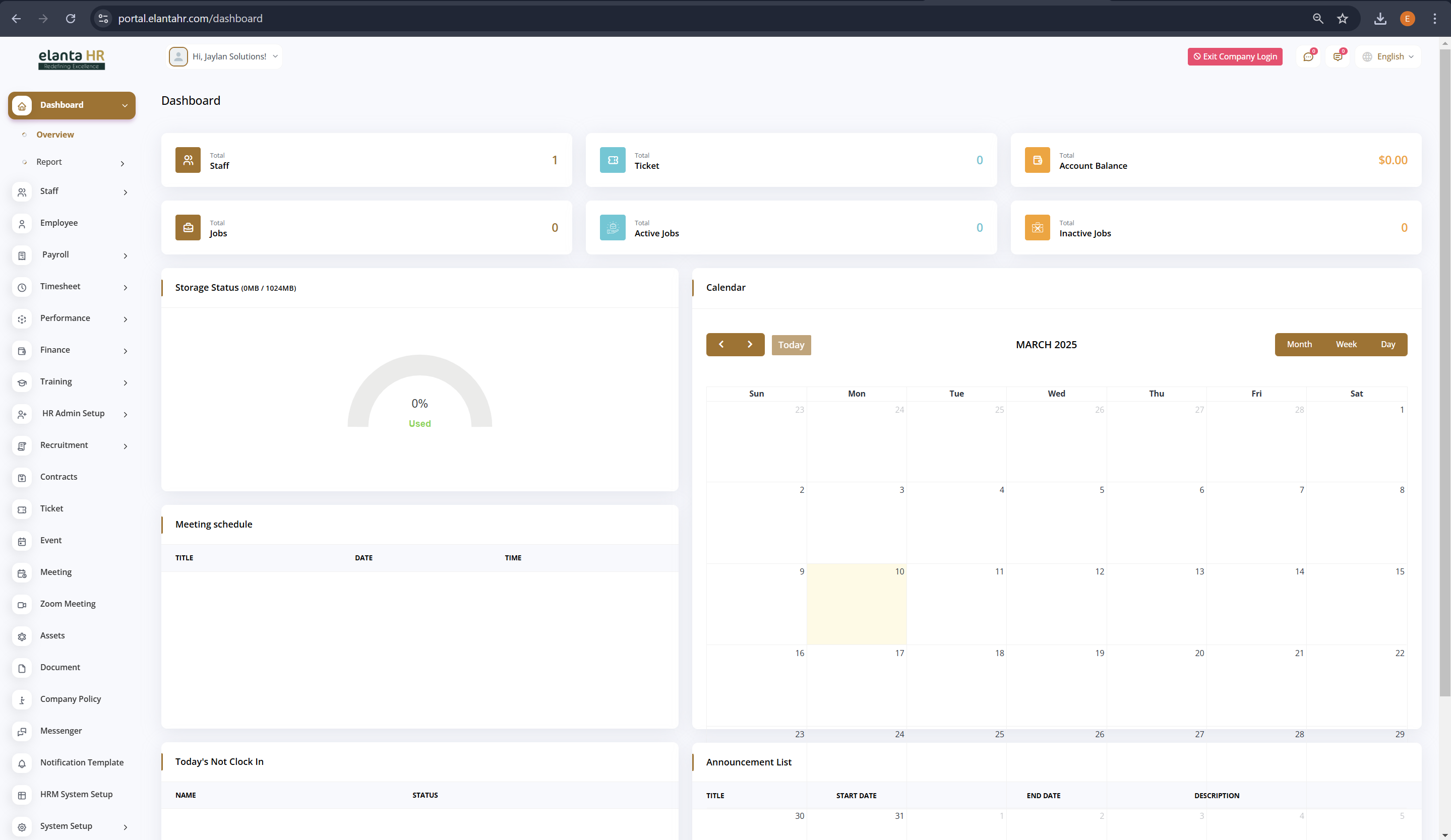Open the notifications icon beside language selector
This screenshot has width=1451, height=840.
1337,56
